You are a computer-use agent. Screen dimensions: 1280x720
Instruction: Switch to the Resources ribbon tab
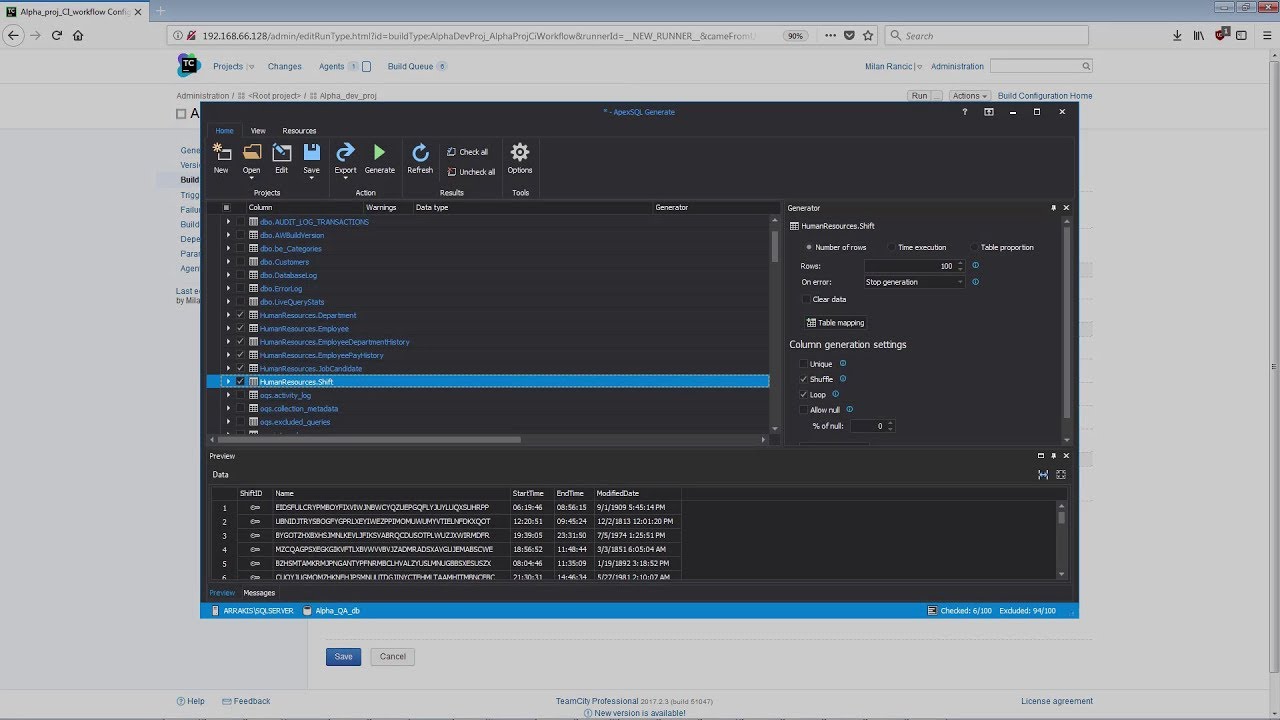pos(299,131)
